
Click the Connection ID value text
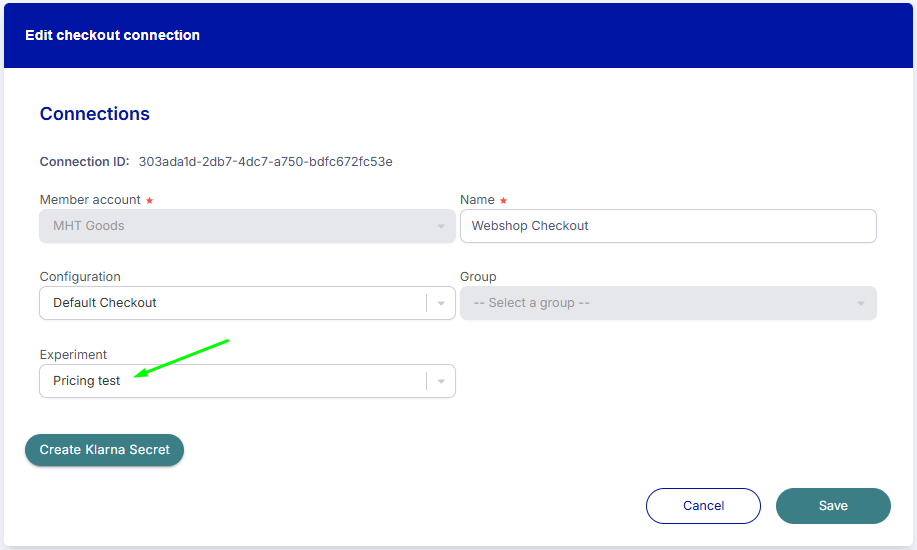tap(265, 162)
